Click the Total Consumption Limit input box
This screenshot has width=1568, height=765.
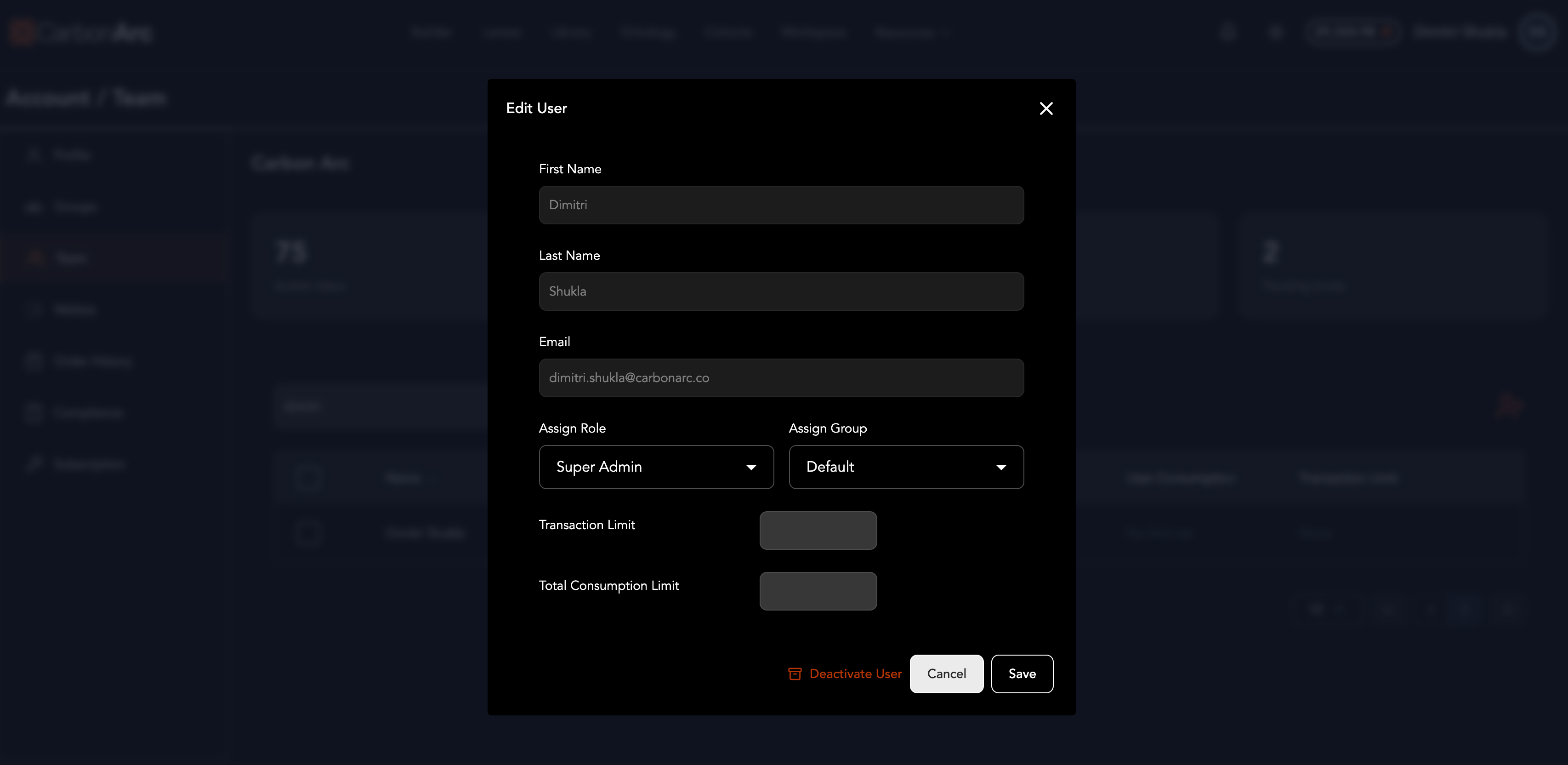tap(818, 591)
